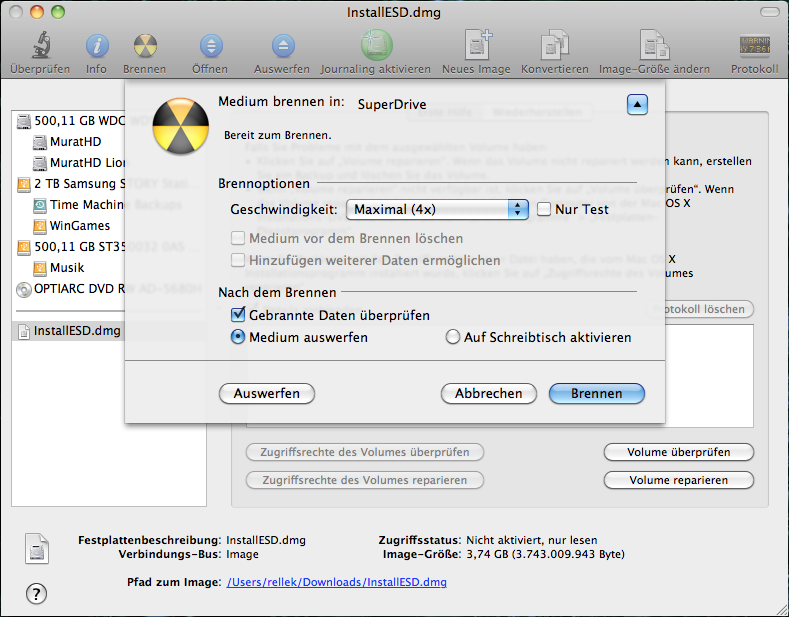Click the help question mark button
This screenshot has width=789, height=617.
[36, 594]
